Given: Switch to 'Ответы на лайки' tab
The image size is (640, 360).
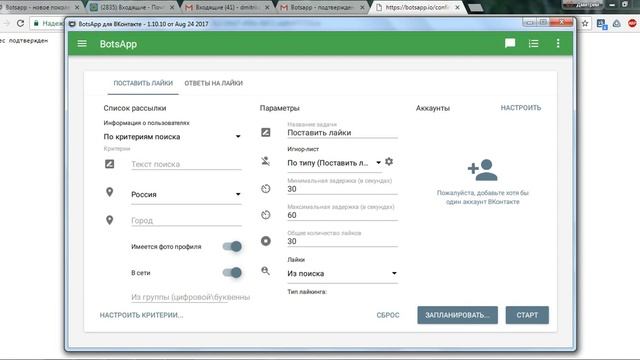Looking at the screenshot, I should pyautogui.click(x=213, y=83).
